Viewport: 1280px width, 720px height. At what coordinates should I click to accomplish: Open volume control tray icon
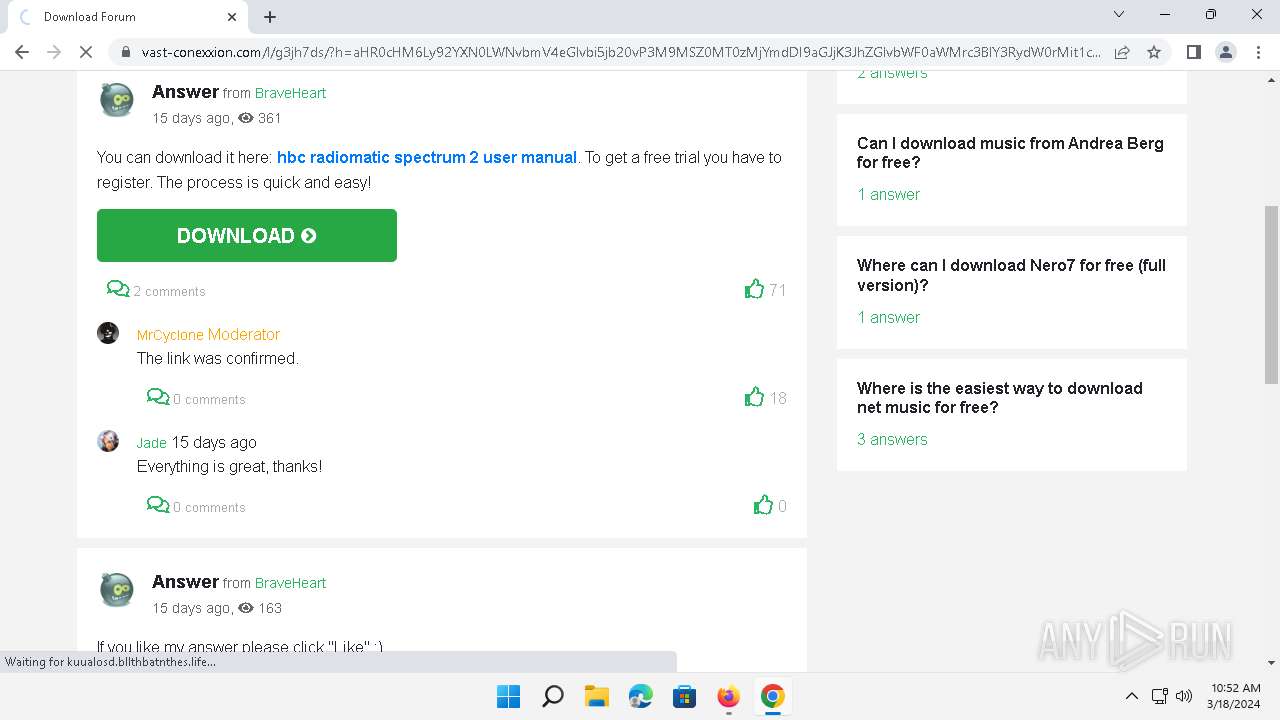(1184, 696)
